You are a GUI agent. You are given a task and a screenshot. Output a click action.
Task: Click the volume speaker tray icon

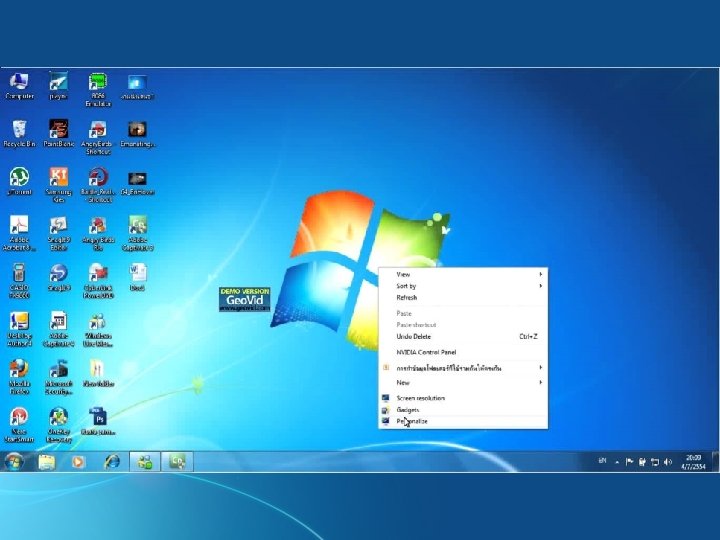click(669, 461)
